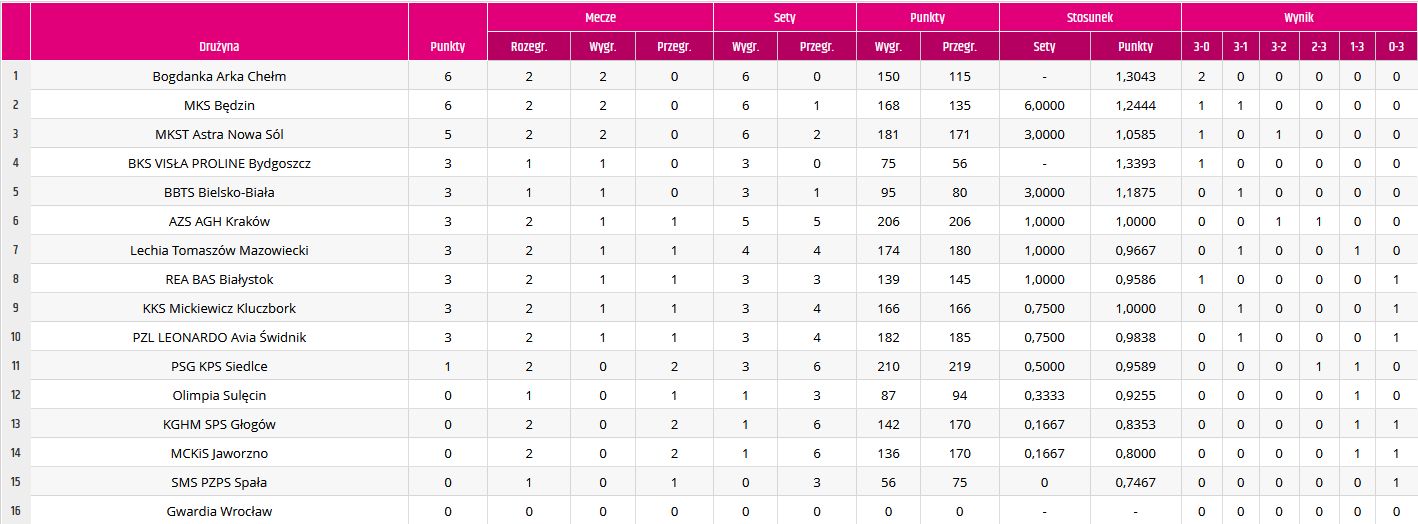Click the REA BAS Białystok team name

(219, 279)
